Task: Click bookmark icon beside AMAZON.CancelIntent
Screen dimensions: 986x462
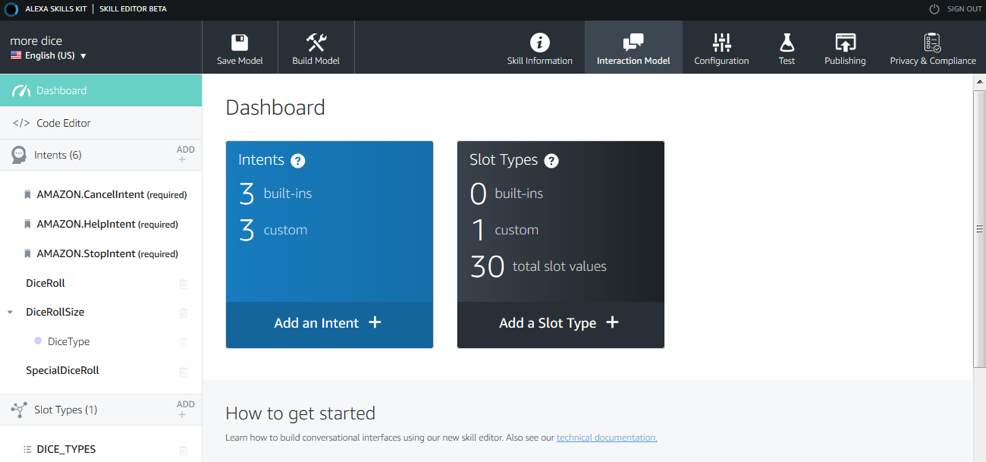Action: [x=27, y=195]
